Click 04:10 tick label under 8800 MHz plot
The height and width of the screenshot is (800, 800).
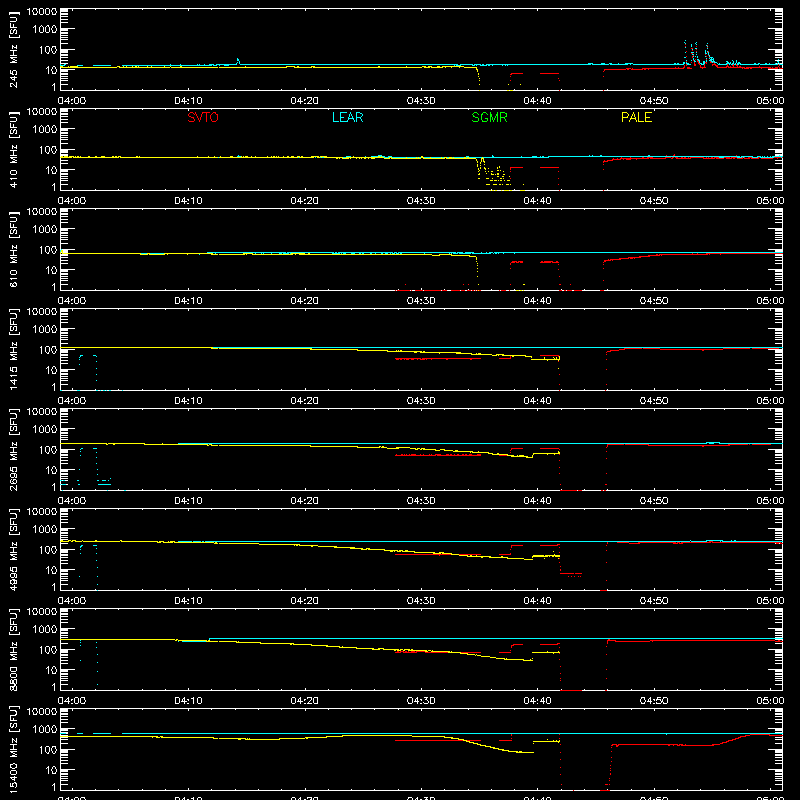tap(188, 701)
